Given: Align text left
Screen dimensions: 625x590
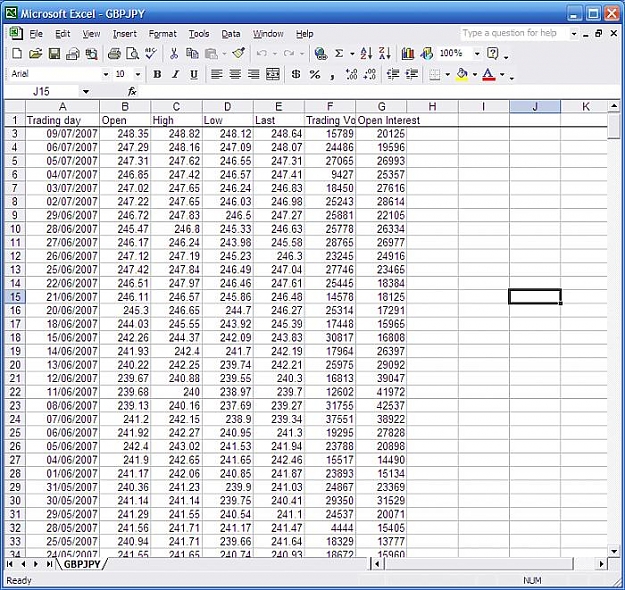Looking at the screenshot, I should 216,75.
